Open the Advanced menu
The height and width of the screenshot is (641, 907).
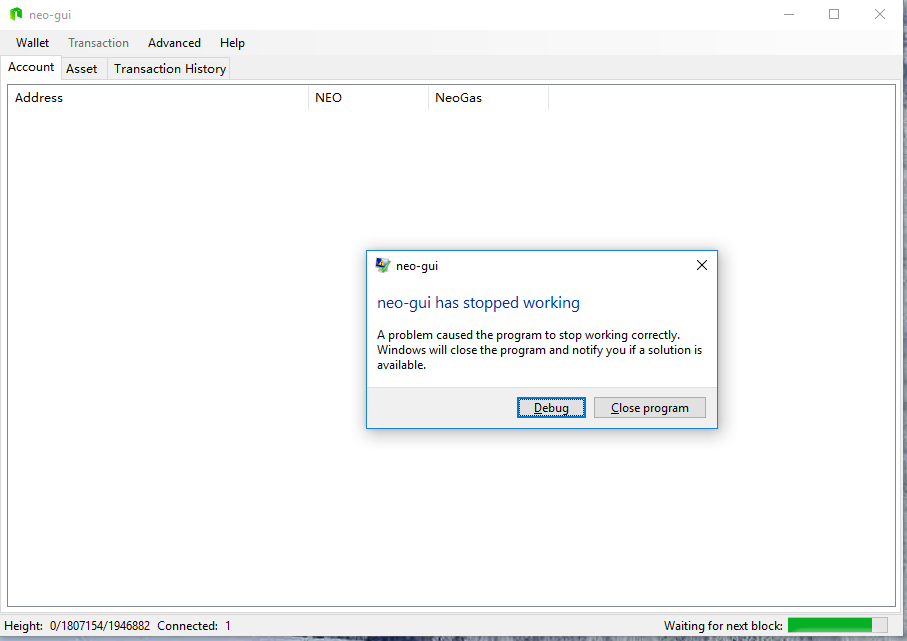click(x=174, y=43)
